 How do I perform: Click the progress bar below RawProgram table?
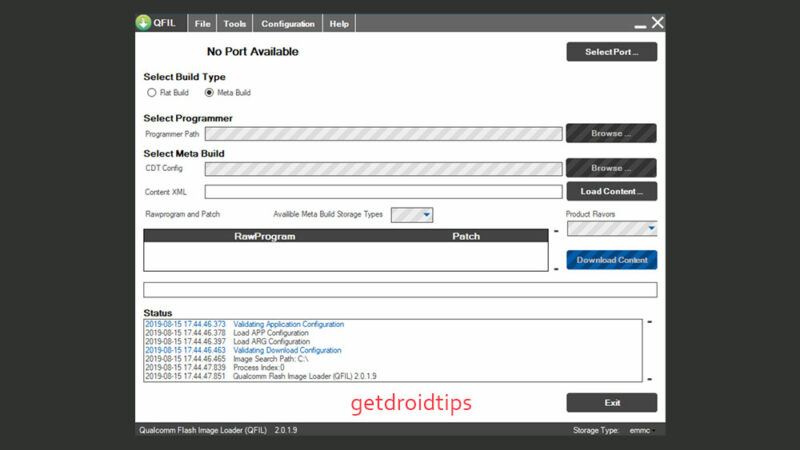400,290
